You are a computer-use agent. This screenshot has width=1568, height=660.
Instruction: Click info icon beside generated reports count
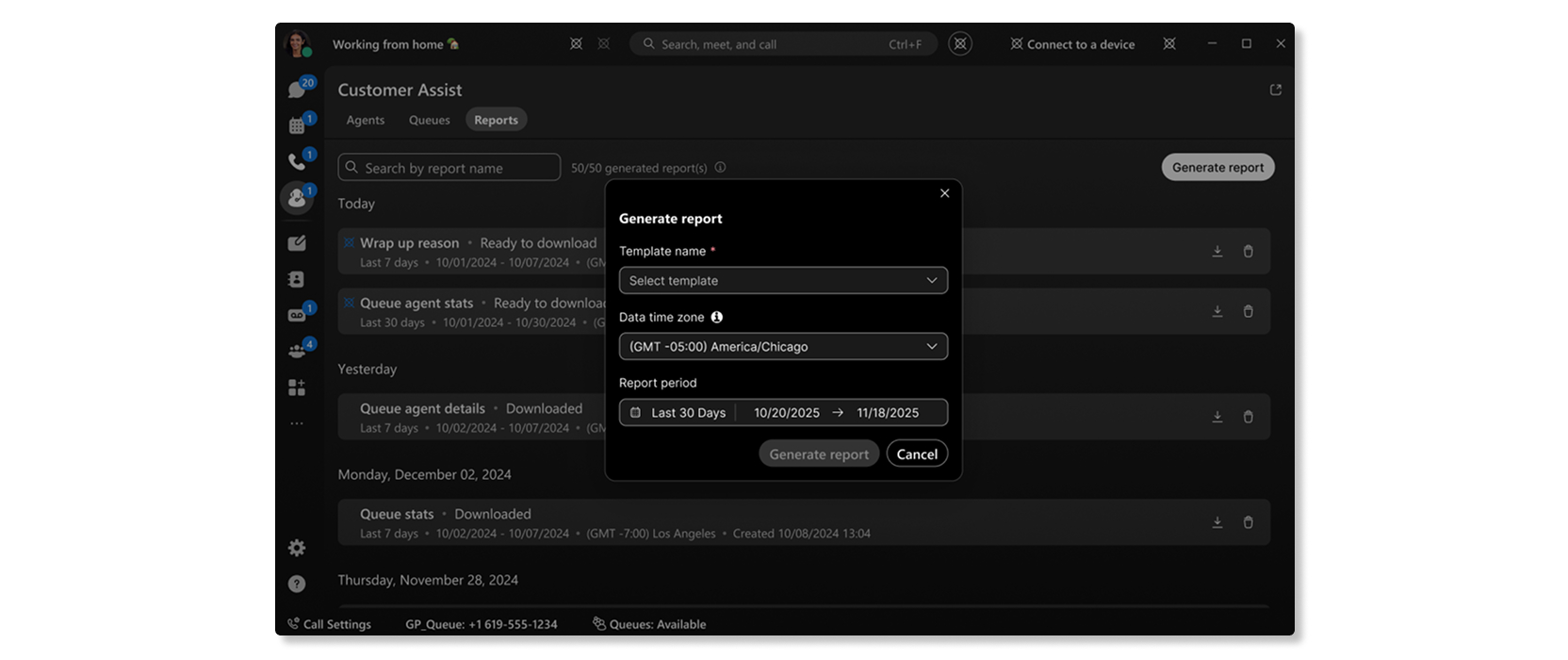point(720,167)
